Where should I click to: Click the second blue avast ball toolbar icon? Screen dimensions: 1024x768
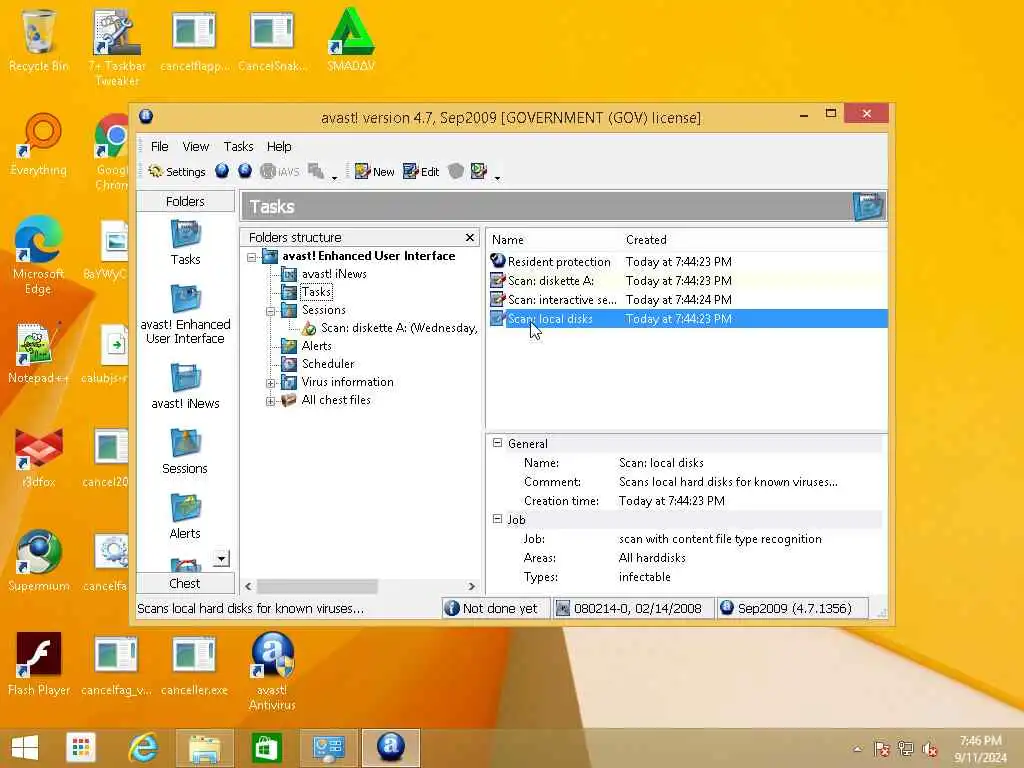coord(245,171)
